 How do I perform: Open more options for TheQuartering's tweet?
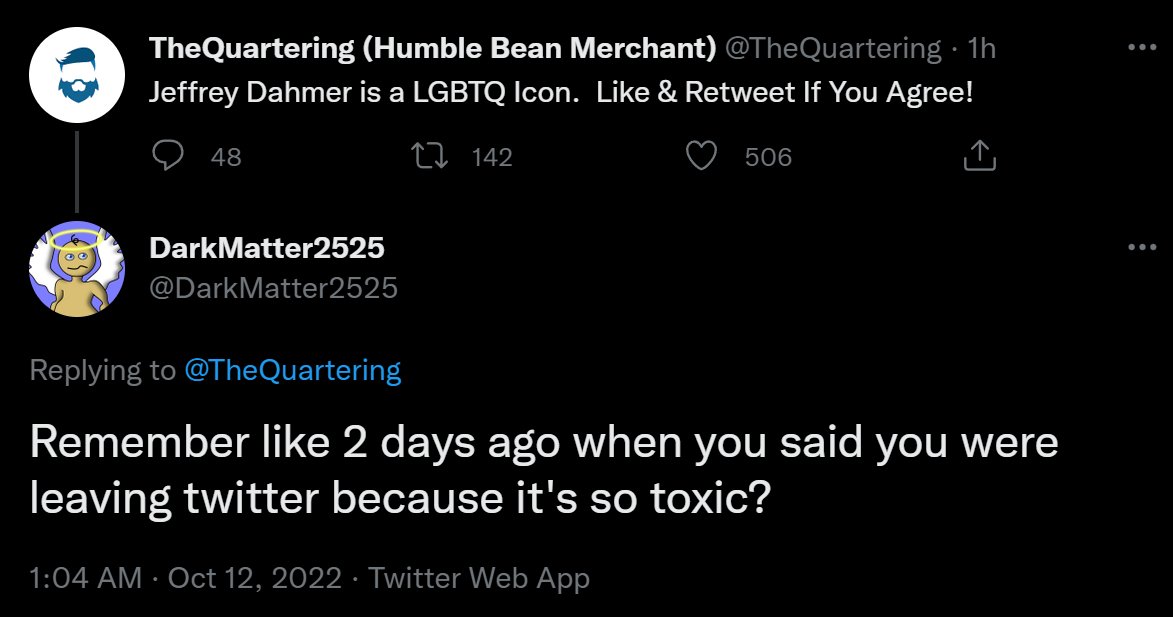(x=1141, y=47)
